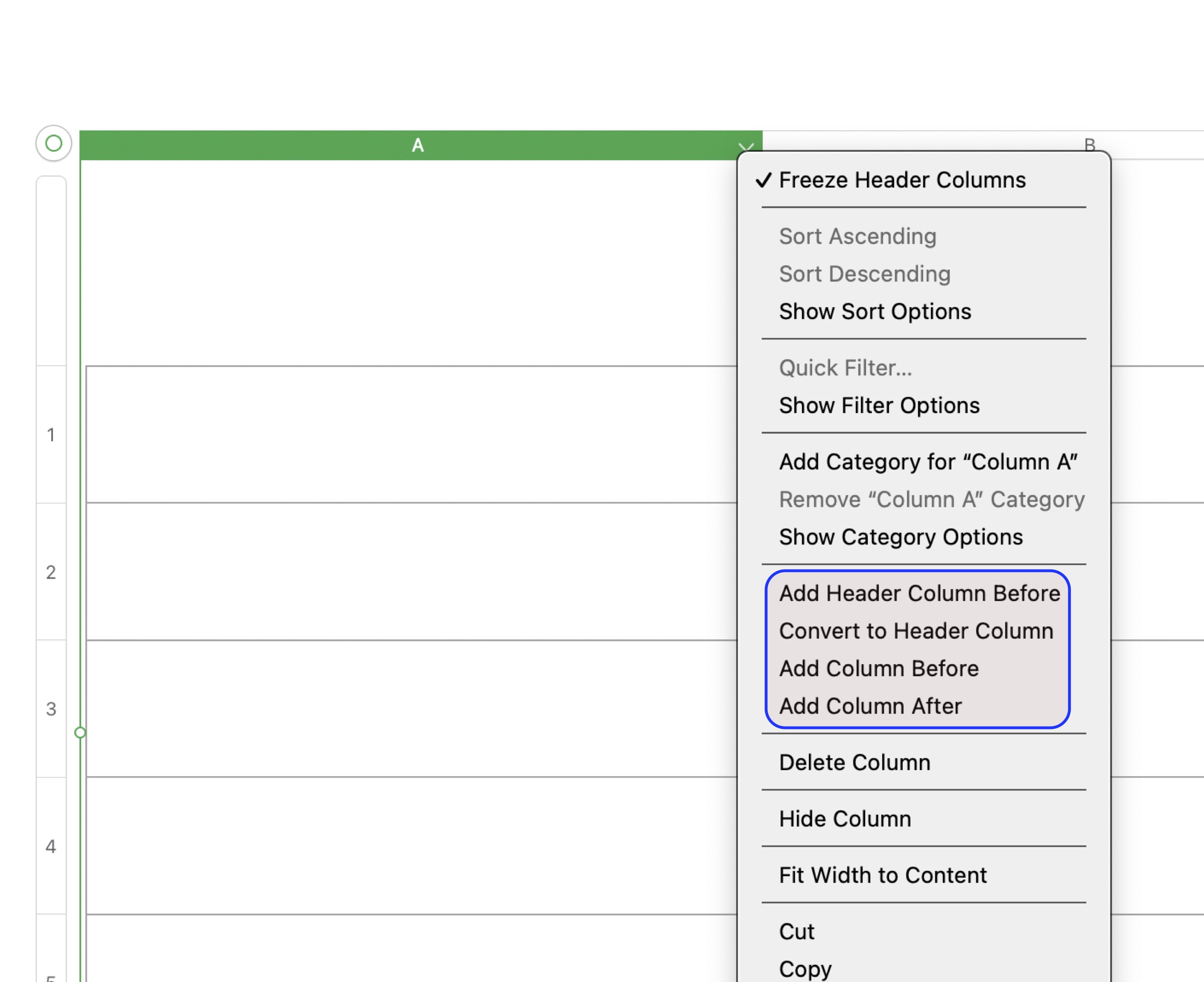The width and height of the screenshot is (1204, 982).
Task: Open Show Category Options
Action: coord(900,538)
